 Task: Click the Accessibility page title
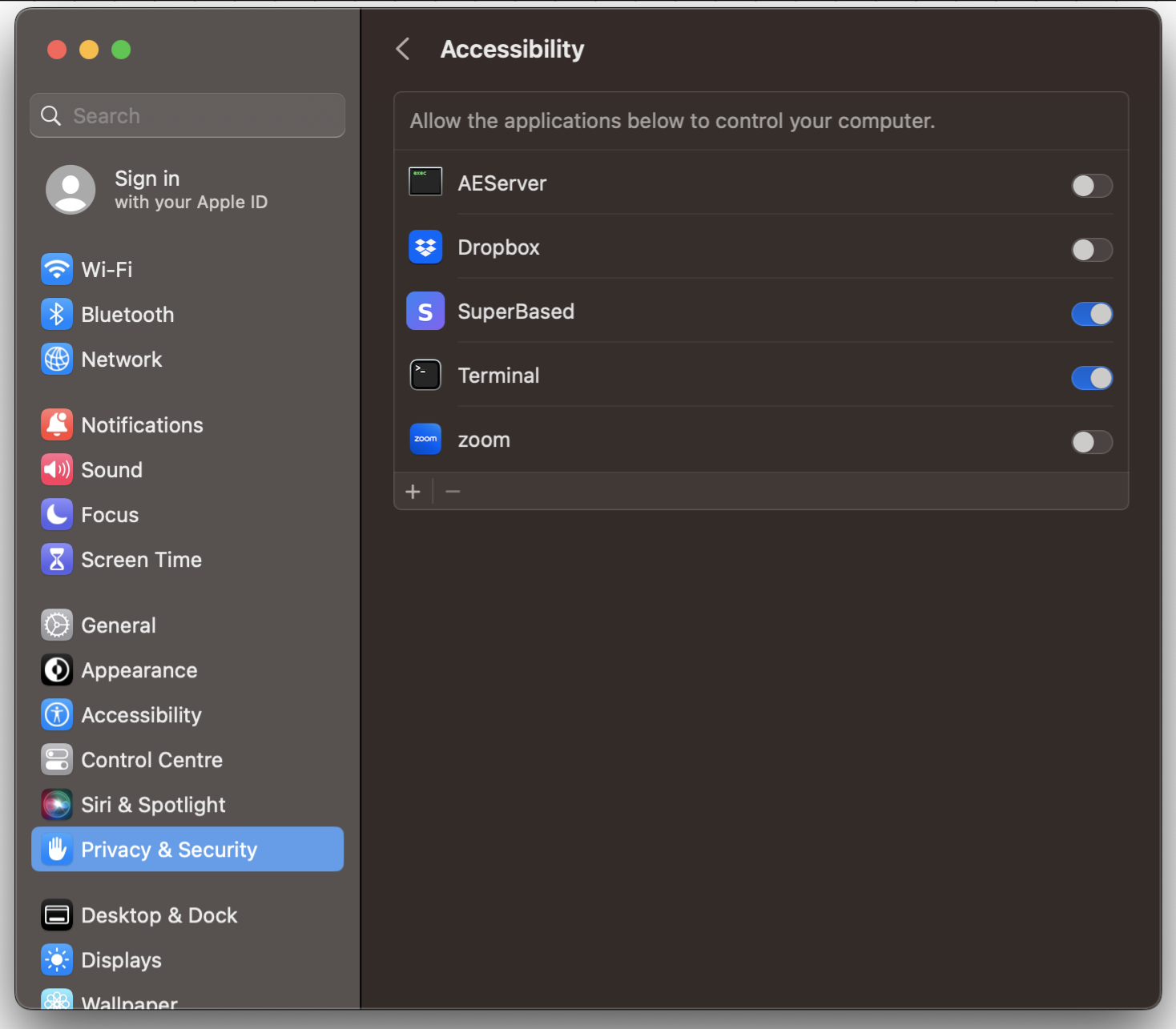tap(513, 49)
